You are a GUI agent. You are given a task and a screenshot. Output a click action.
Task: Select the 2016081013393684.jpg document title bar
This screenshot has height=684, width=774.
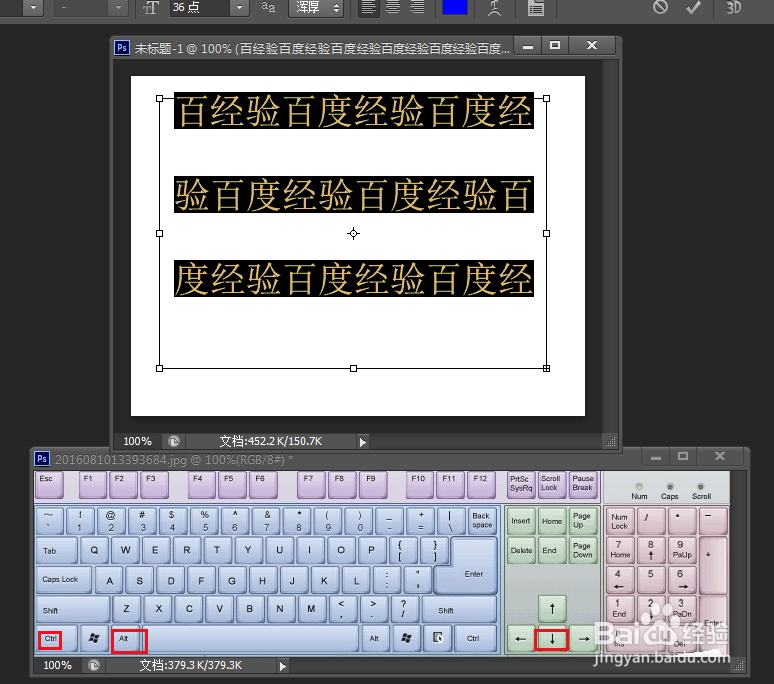click(174, 460)
